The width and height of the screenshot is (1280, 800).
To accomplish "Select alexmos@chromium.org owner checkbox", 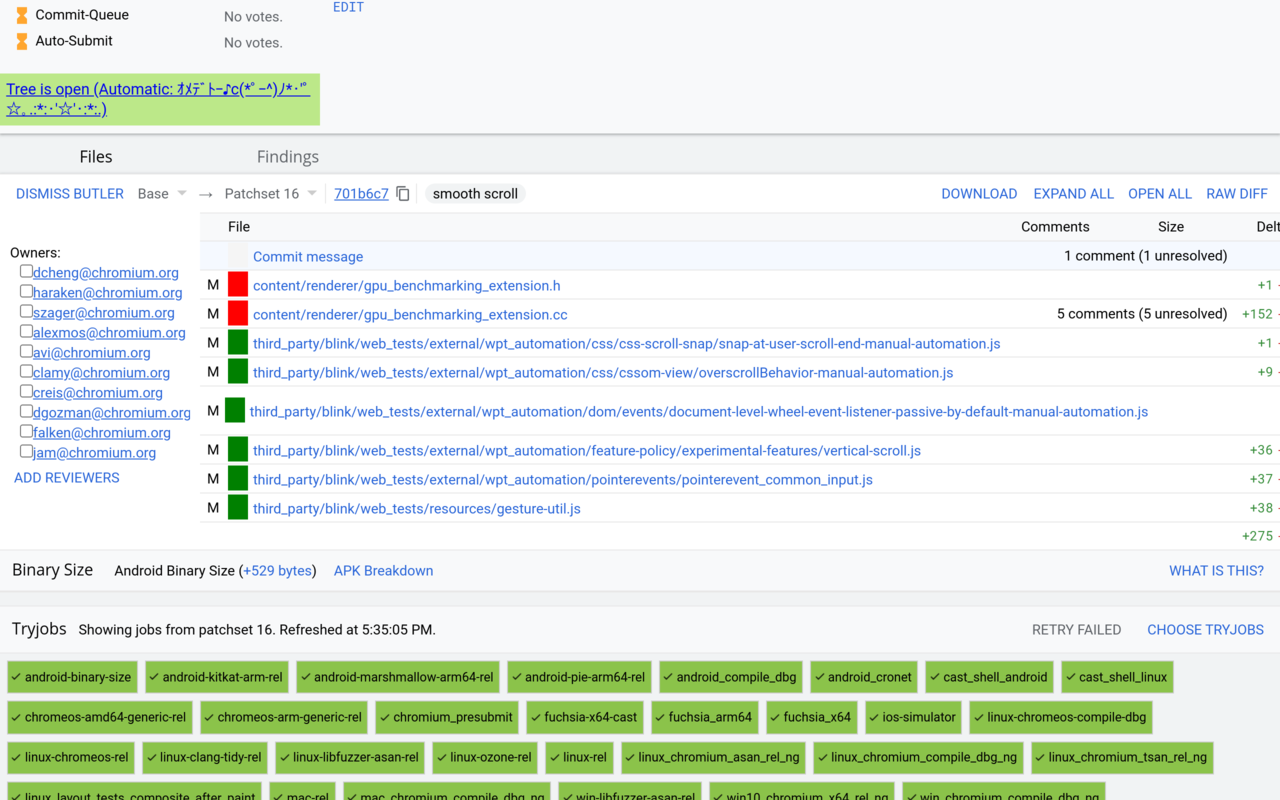I will coord(26,331).
